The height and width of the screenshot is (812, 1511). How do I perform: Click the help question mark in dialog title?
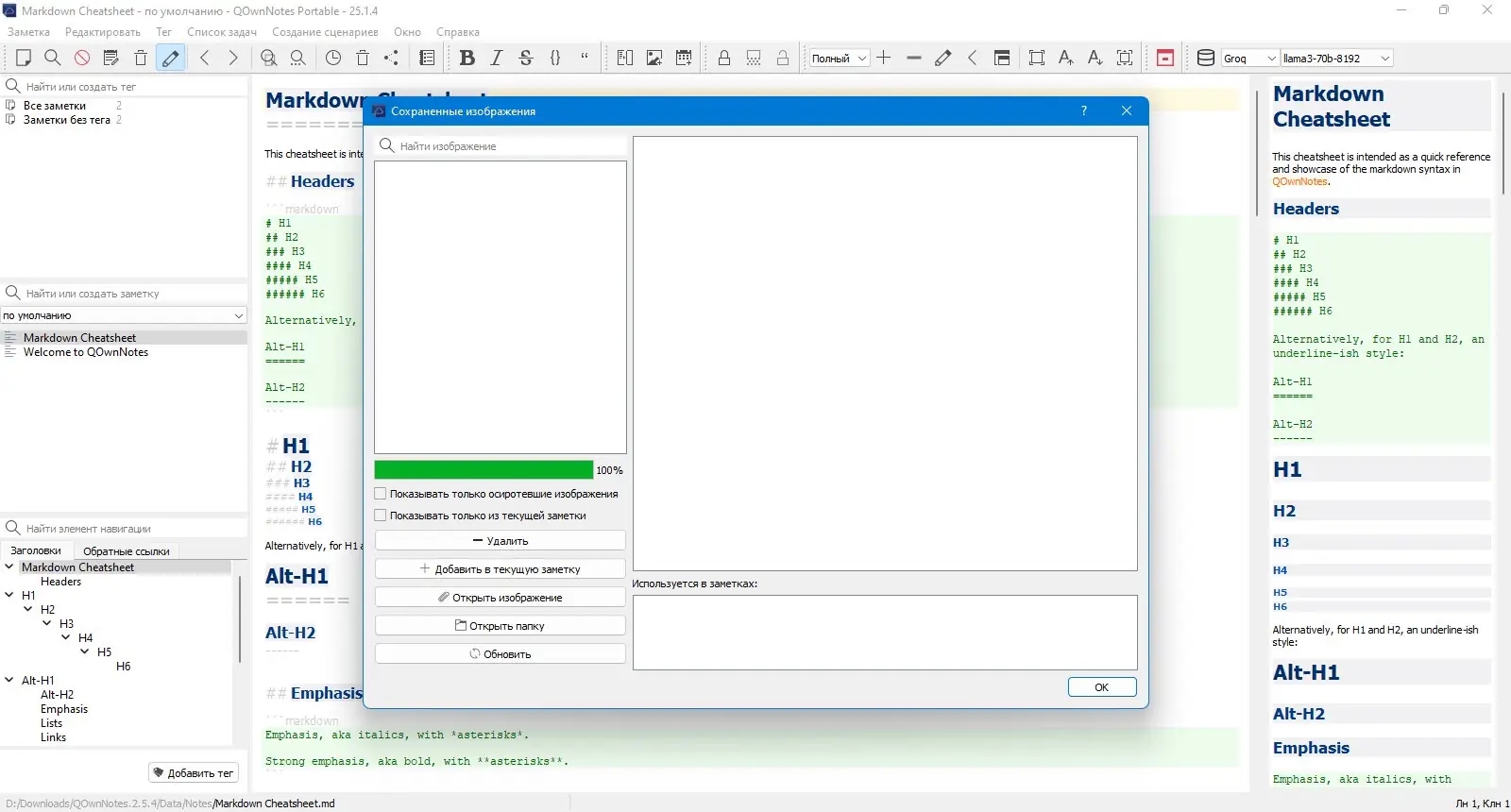1084,110
